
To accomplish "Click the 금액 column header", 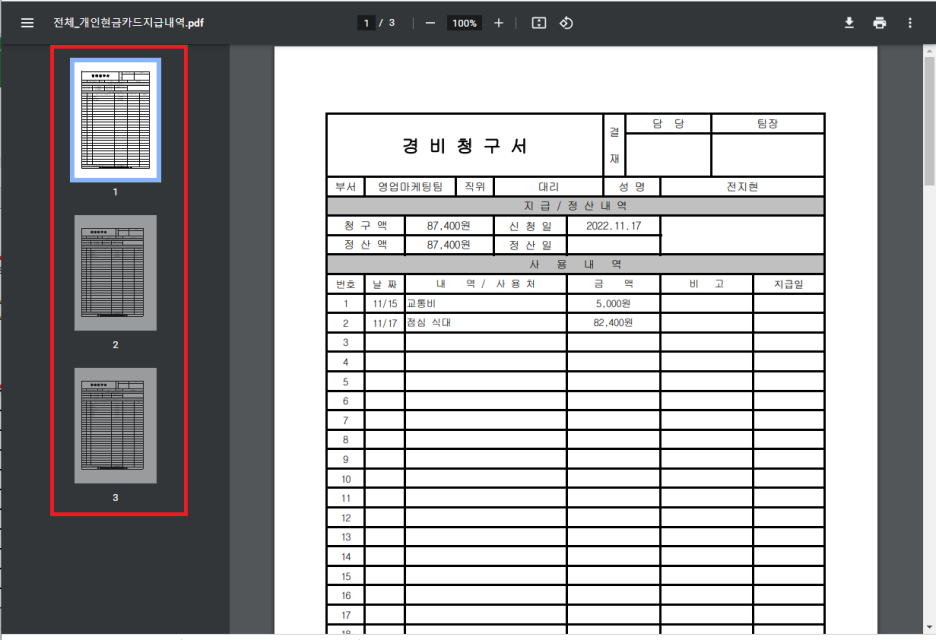I will coord(613,284).
